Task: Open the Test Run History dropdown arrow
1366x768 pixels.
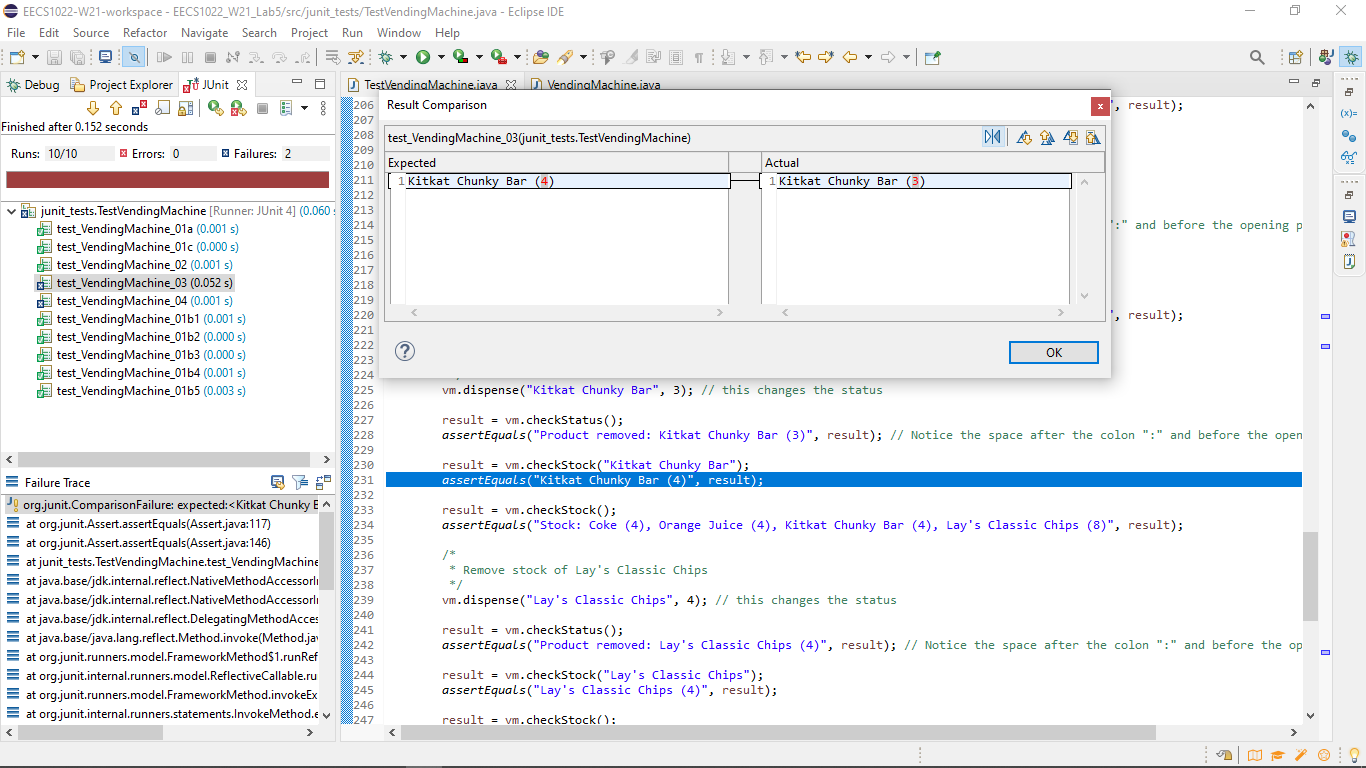Action: tap(304, 108)
